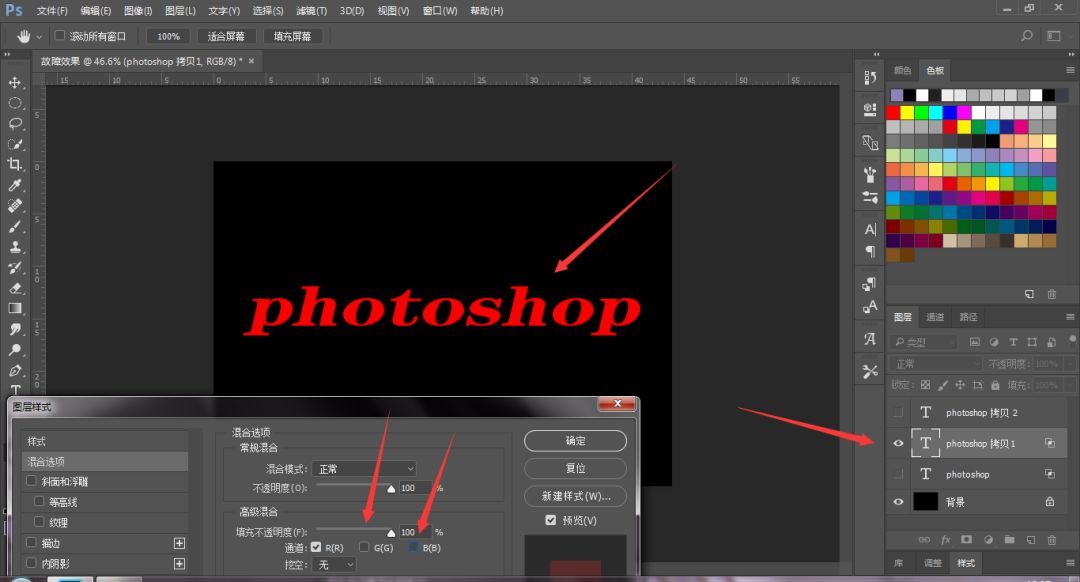Select the Eraser tool

14,289
